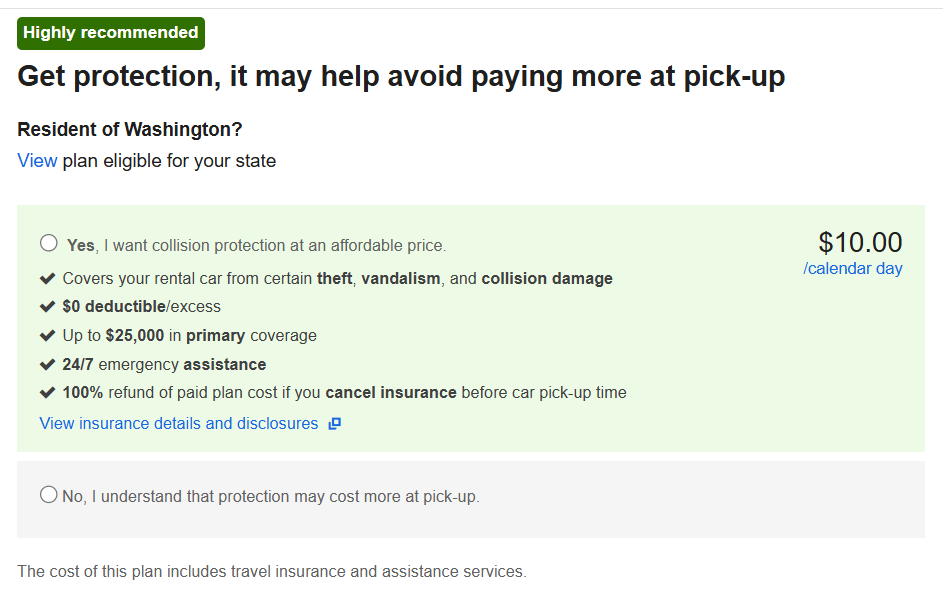Click the checkmark beside $25,000 primary coverage
This screenshot has height=597, width=943.
tap(47, 335)
